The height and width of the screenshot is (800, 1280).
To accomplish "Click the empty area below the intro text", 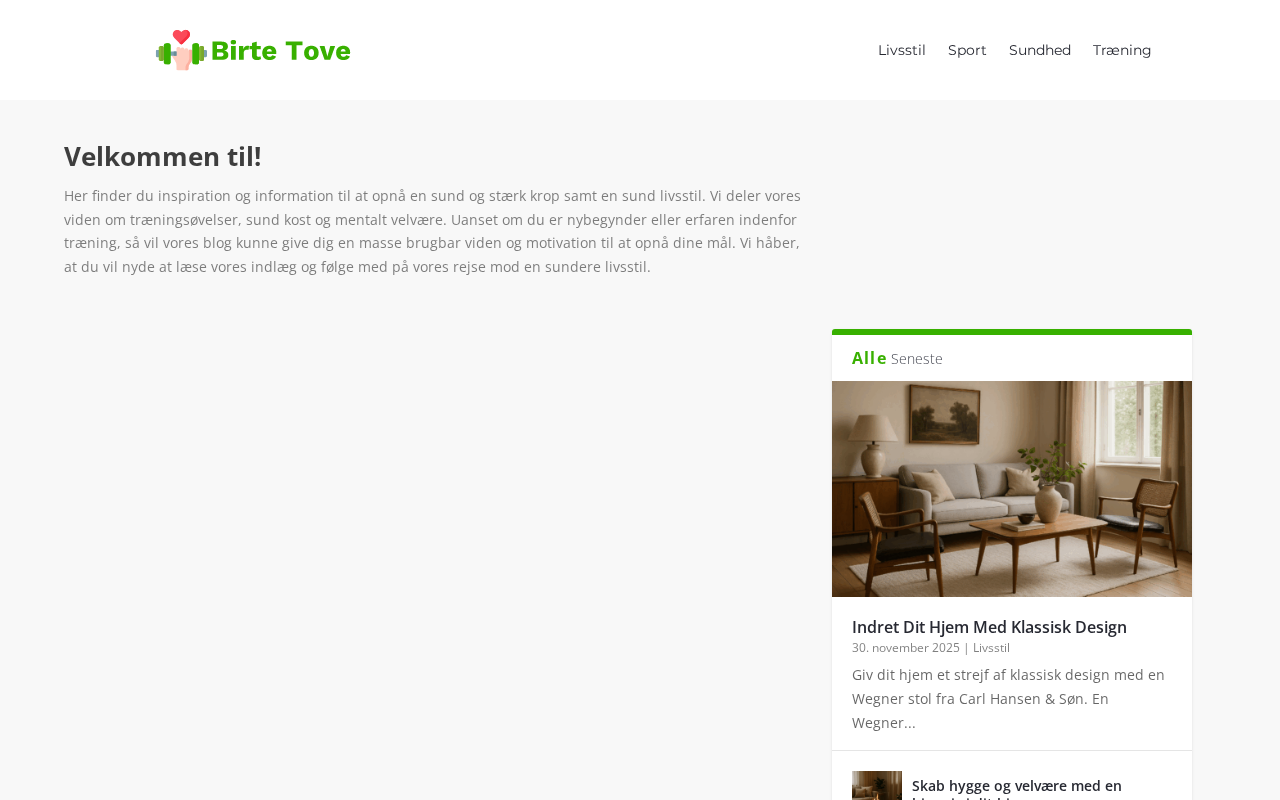I will coord(432,540).
